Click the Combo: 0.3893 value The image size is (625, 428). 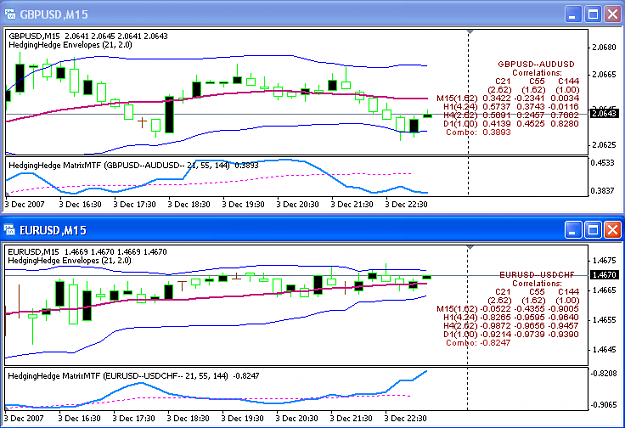tap(478, 132)
